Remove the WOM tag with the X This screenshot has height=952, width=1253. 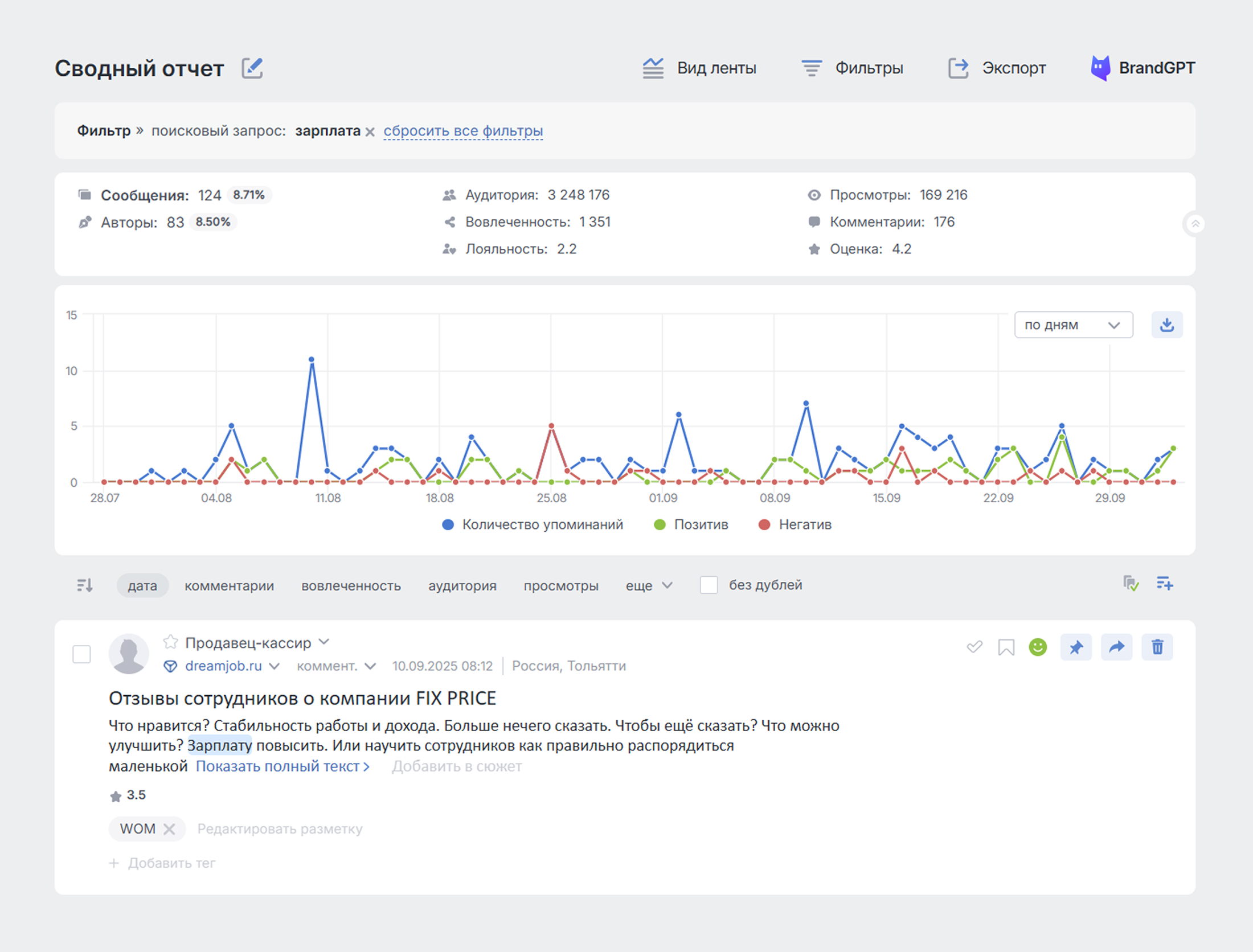[169, 829]
